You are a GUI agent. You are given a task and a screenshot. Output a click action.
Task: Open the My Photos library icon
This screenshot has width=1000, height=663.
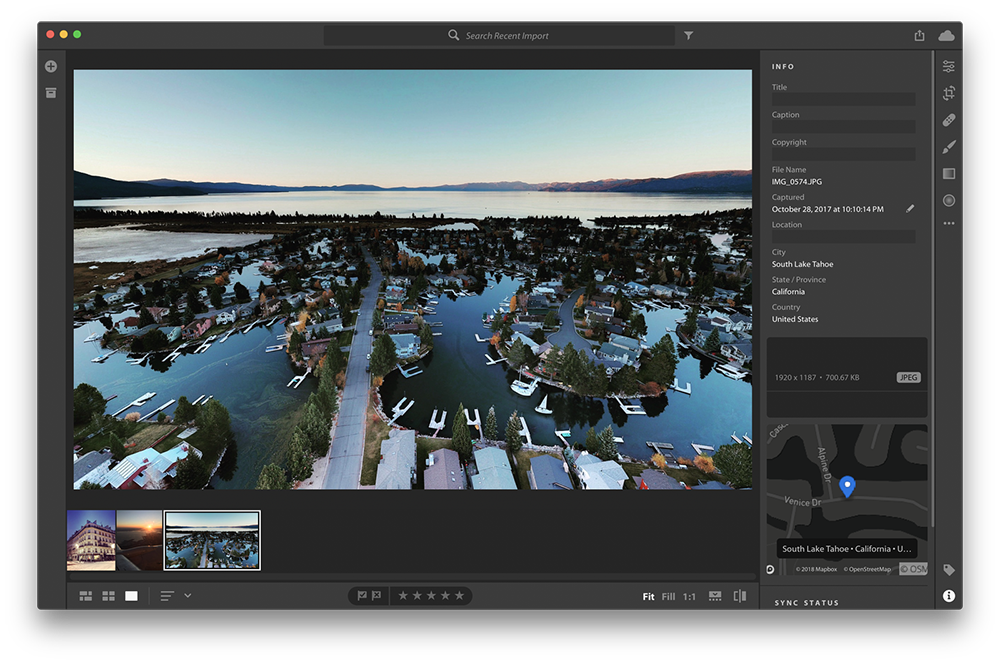51,93
